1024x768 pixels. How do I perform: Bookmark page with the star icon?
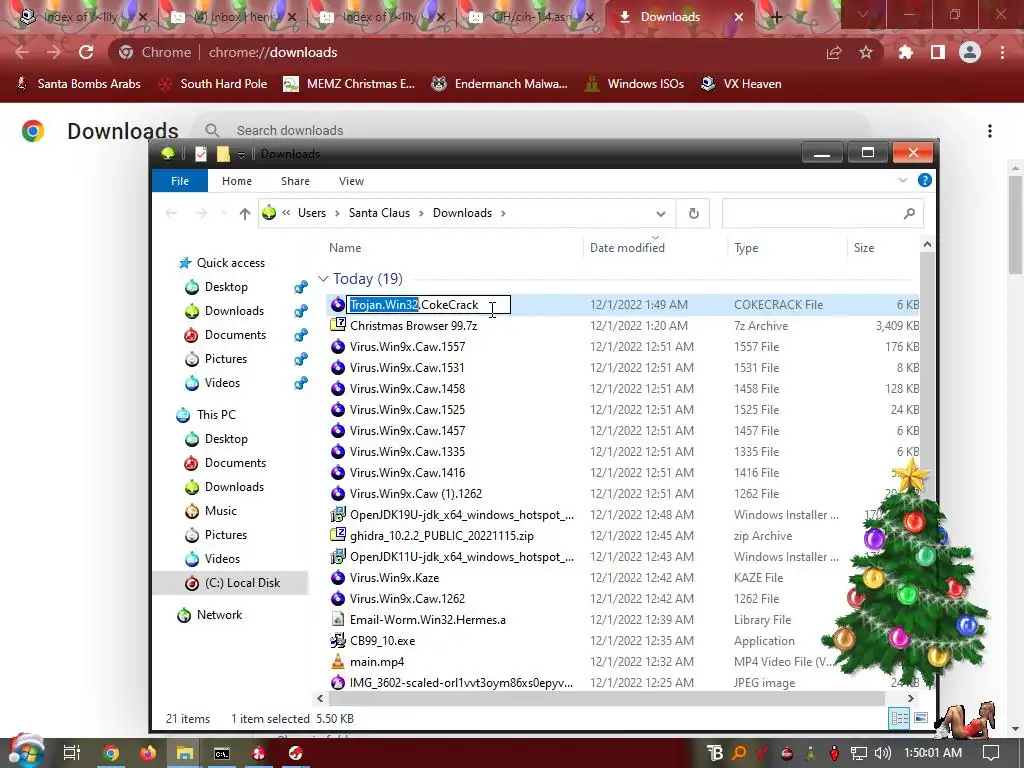(866, 52)
